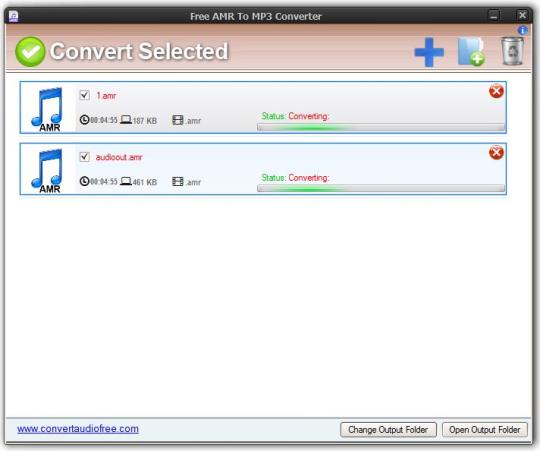This screenshot has width=540, height=451.
Task: Remove audioout.amr with its red X icon
Action: tap(496, 153)
